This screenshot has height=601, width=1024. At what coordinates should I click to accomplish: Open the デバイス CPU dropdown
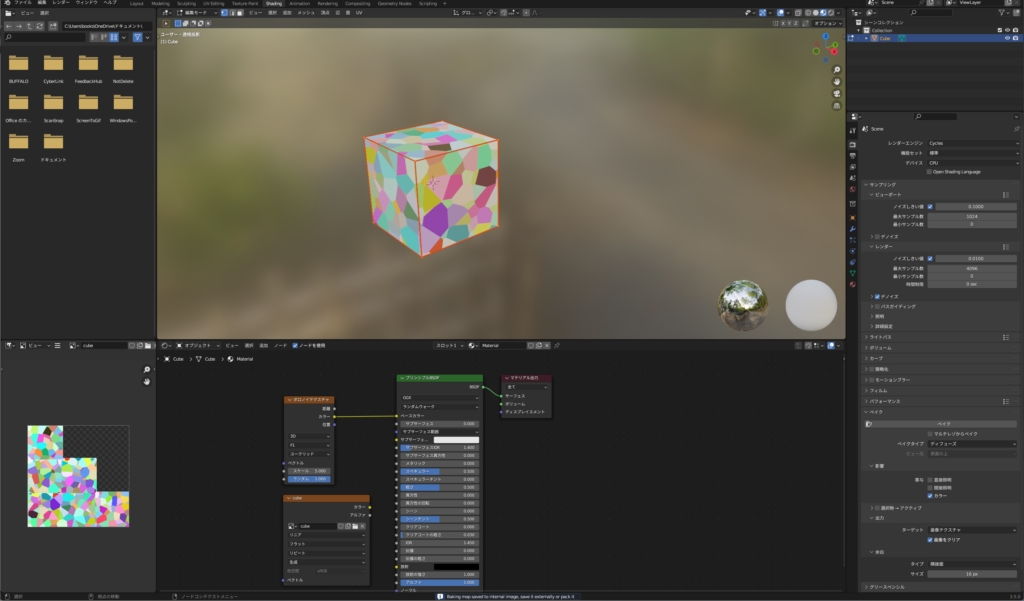(973, 163)
